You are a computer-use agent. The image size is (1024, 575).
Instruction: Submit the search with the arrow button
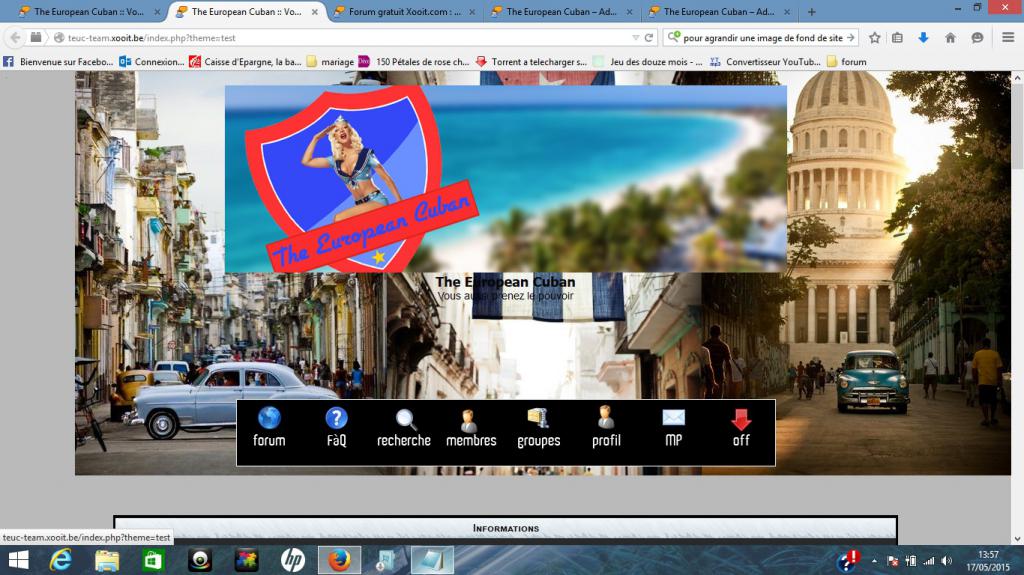pos(850,38)
